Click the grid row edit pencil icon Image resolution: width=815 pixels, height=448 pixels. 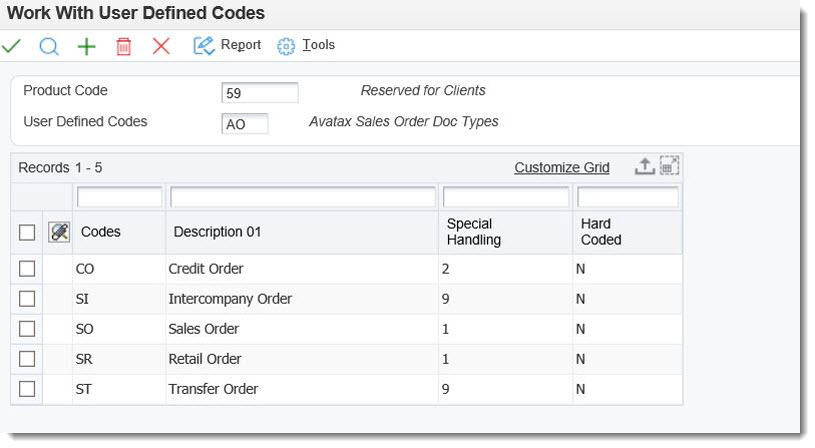tap(59, 232)
